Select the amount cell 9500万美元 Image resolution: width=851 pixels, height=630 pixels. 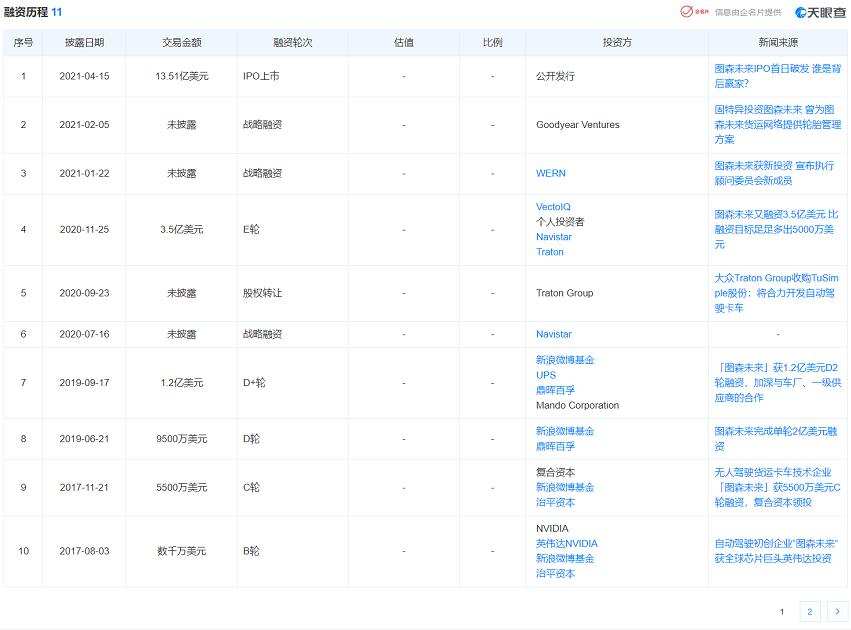[181, 438]
